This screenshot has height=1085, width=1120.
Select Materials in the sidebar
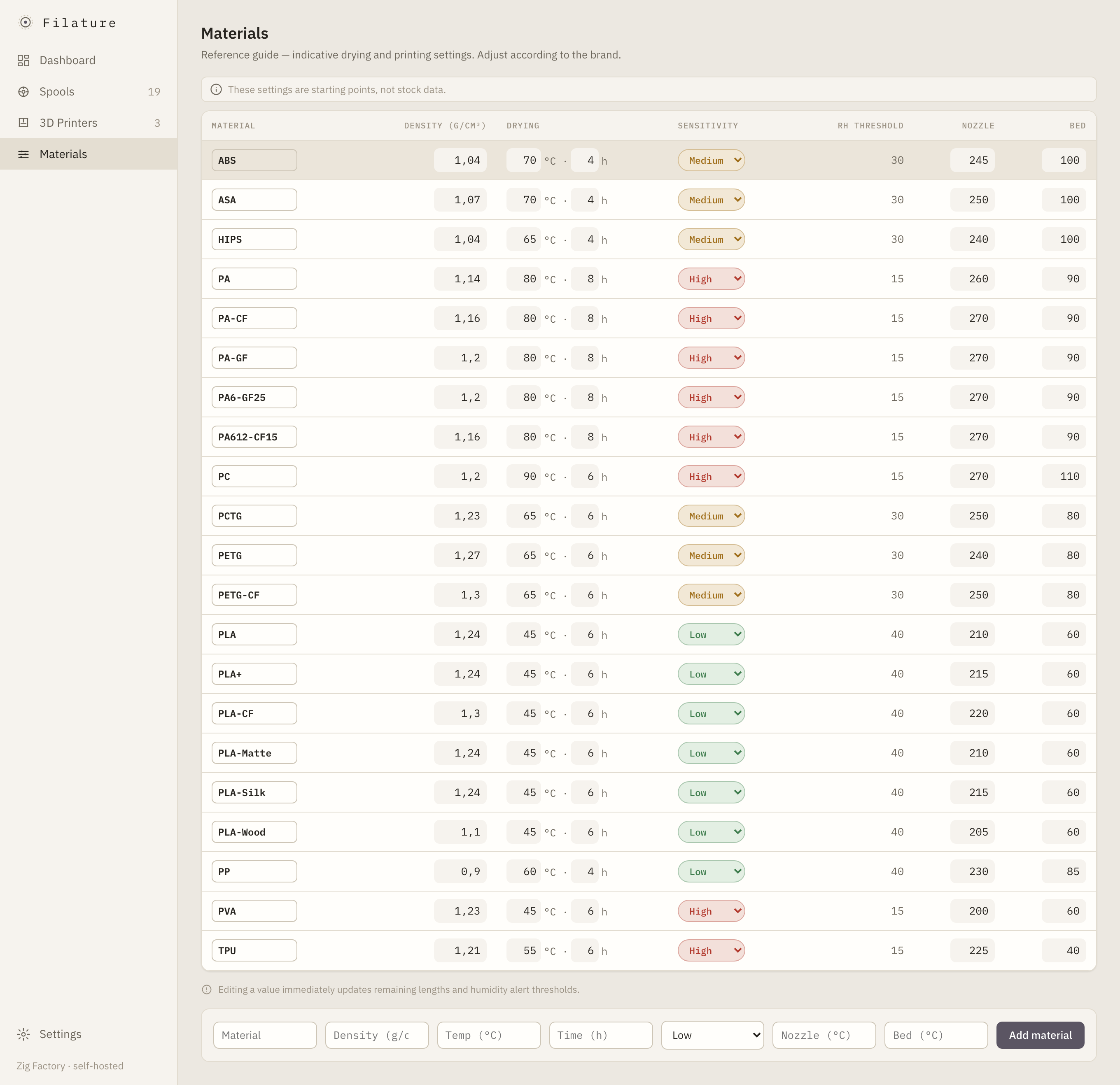coord(89,154)
